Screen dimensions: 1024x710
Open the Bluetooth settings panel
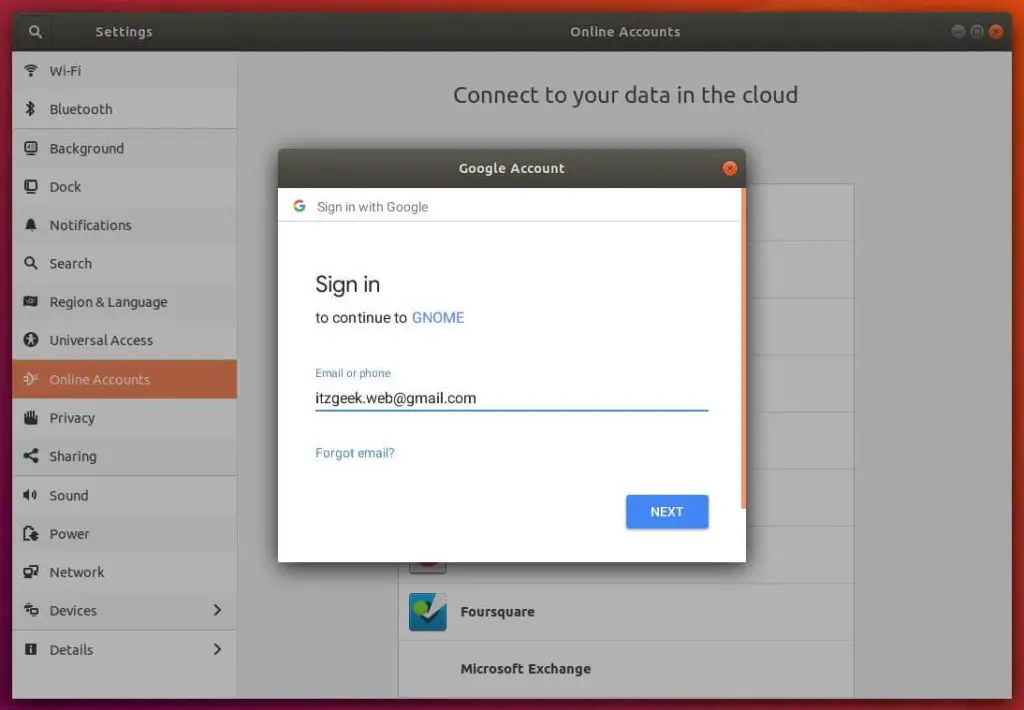tap(125, 109)
